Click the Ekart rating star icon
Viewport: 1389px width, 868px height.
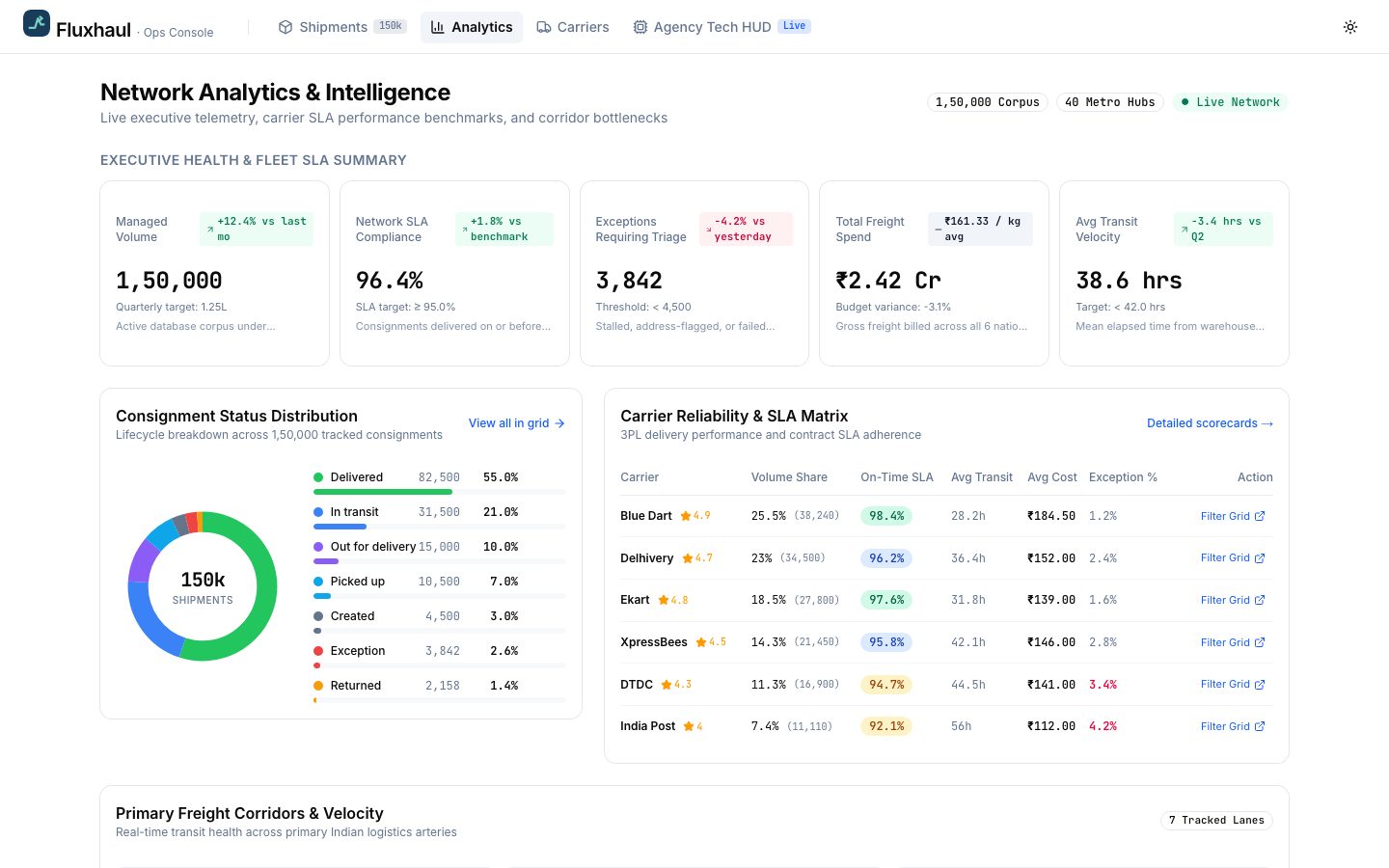pos(664,600)
